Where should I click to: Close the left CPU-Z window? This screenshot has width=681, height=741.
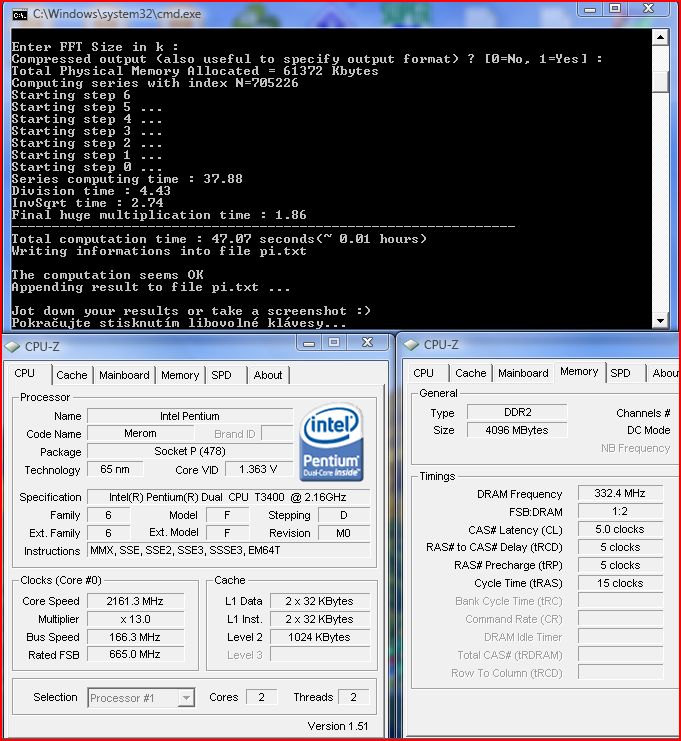[x=367, y=343]
